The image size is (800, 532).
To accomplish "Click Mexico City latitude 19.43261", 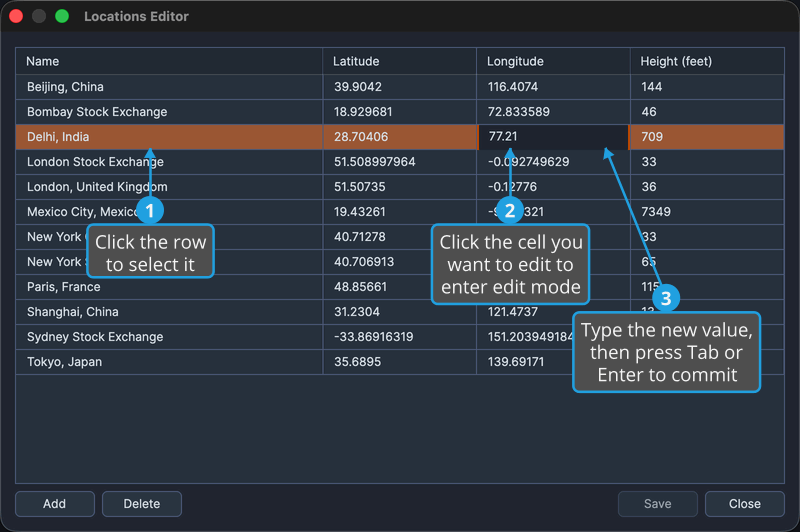I will [x=399, y=212].
